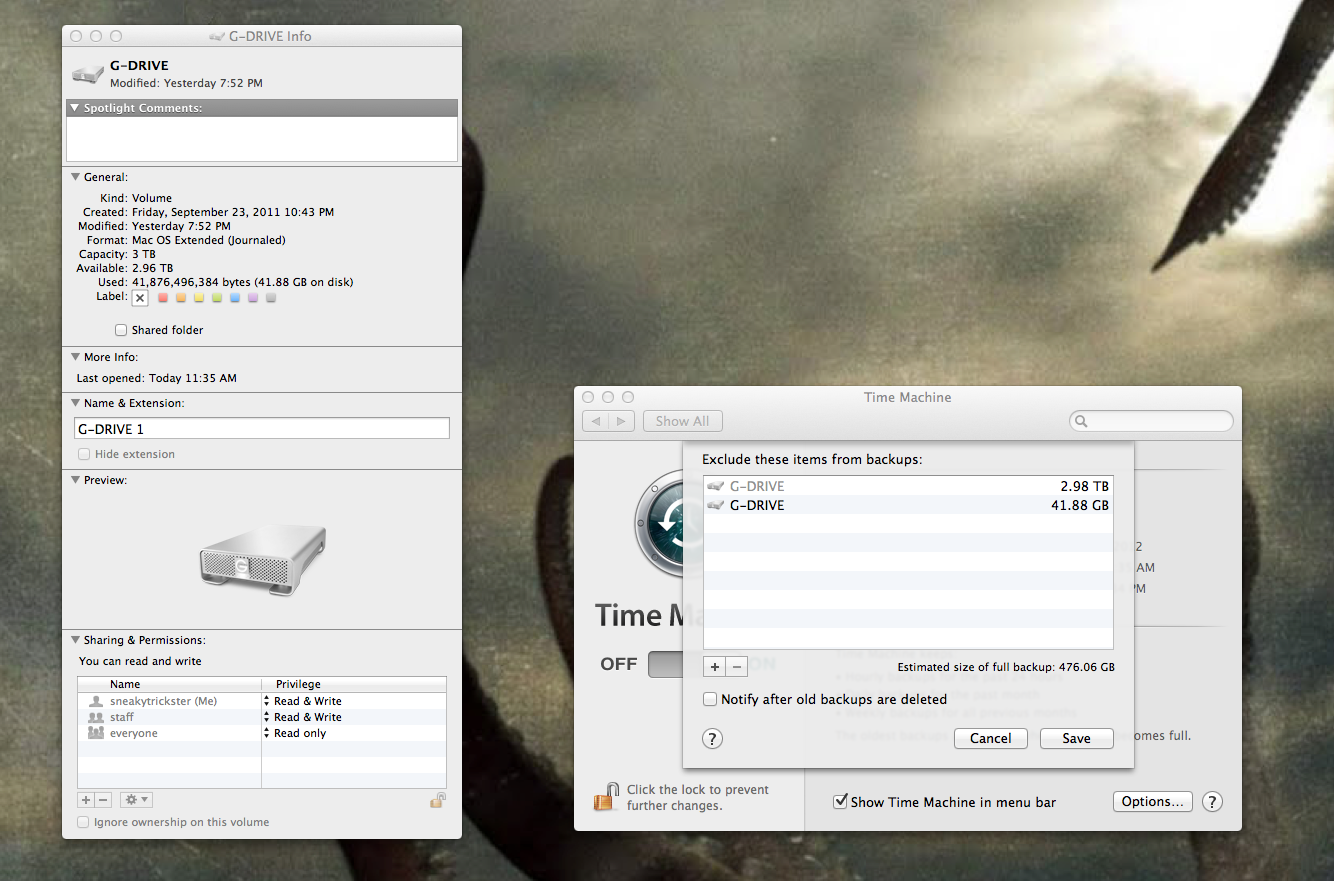The height and width of the screenshot is (881, 1334).
Task: Remove the selected item from the exclude list
Action: pos(737,666)
